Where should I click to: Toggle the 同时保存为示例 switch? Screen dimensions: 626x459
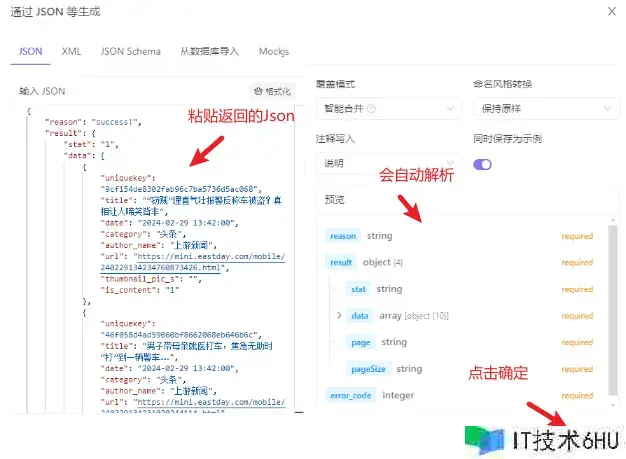tap(483, 164)
